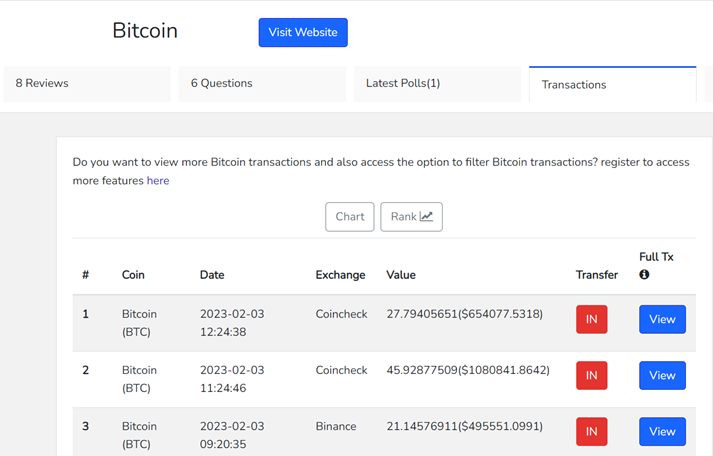The width and height of the screenshot is (713, 456).
Task: Click the Bitcoin page title
Action: tap(145, 30)
